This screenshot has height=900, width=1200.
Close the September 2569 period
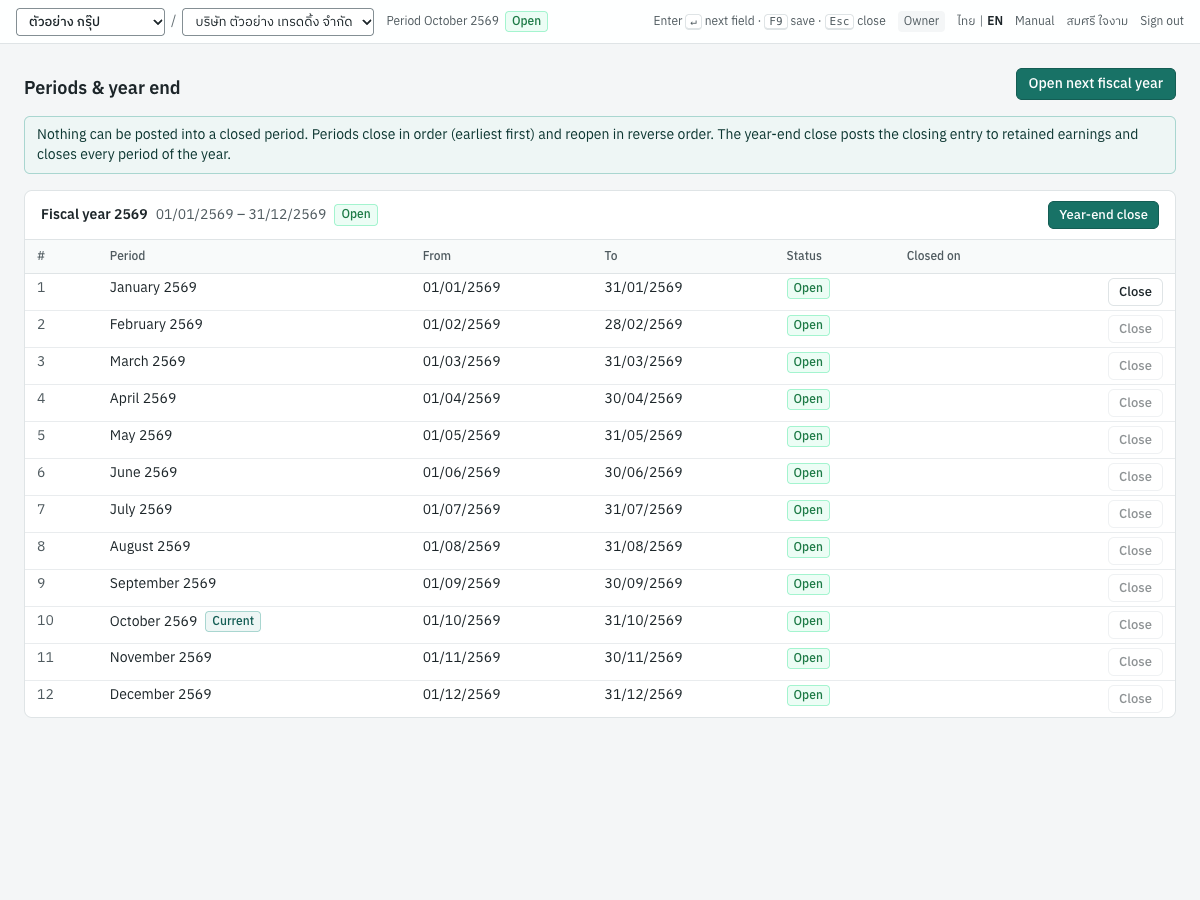click(x=1135, y=588)
